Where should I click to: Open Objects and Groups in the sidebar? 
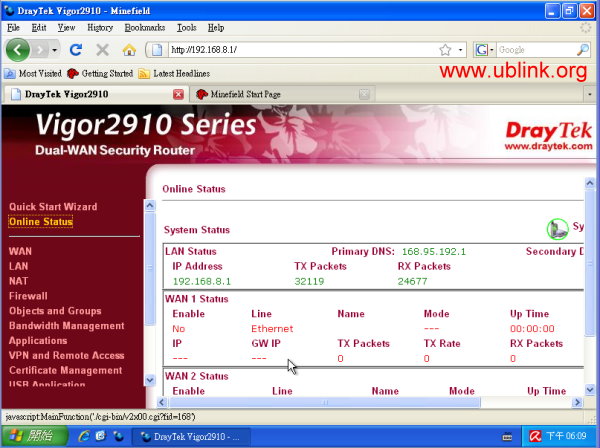[55, 311]
